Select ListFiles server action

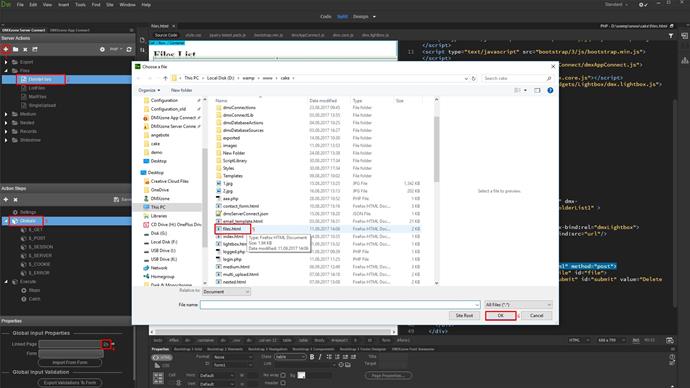pos(37,88)
